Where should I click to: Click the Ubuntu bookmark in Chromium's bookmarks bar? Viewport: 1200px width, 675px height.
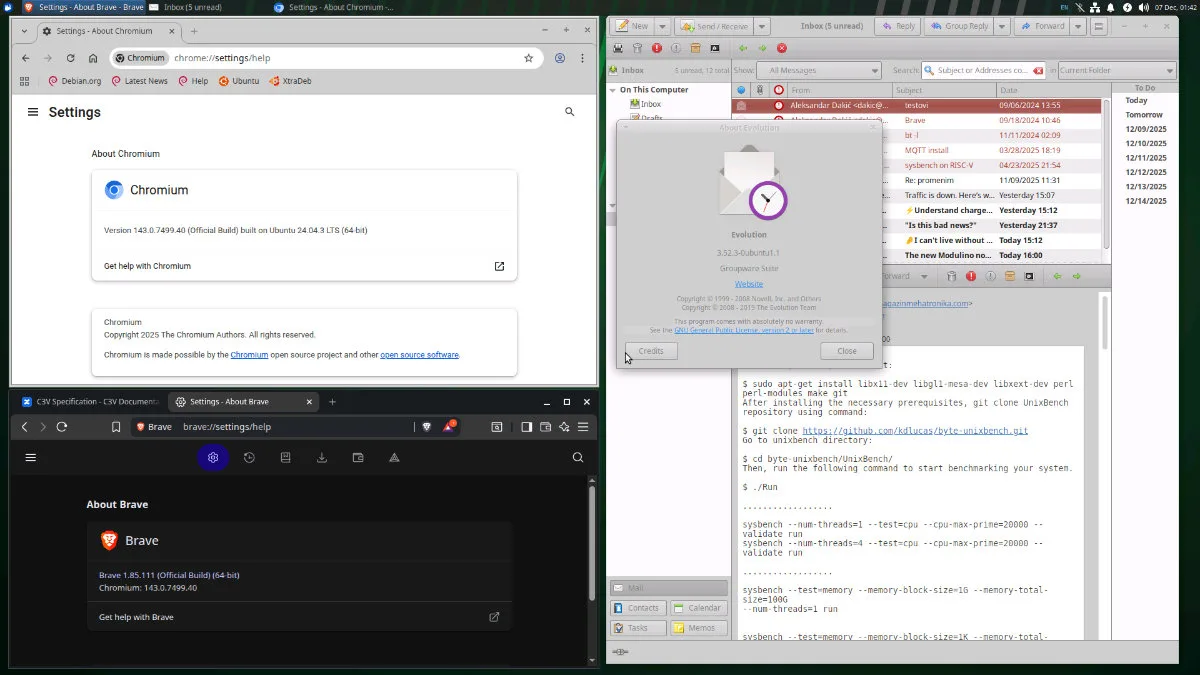tap(238, 81)
